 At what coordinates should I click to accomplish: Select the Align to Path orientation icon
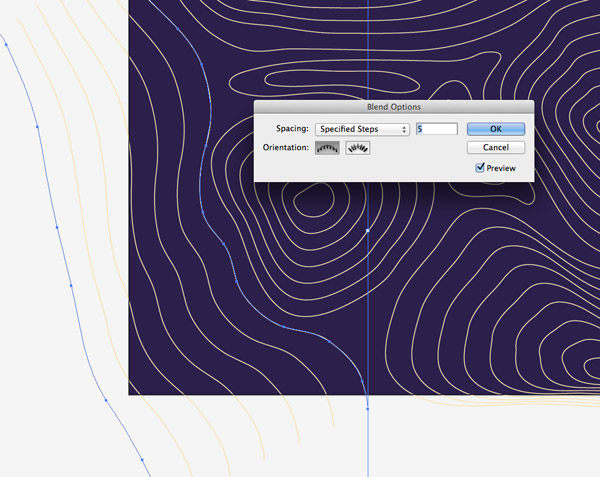[x=358, y=148]
